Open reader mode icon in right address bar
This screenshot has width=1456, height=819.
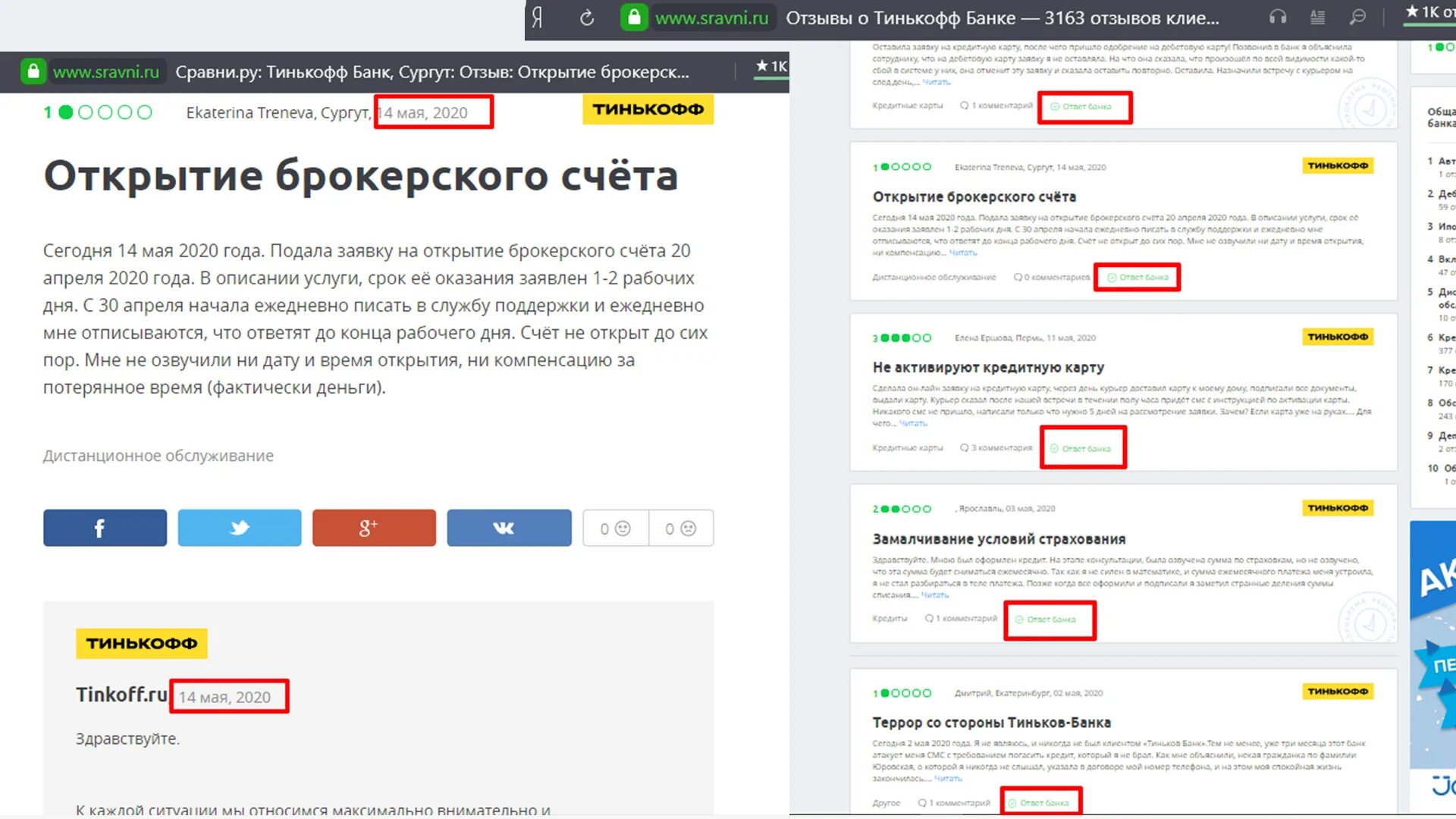[1318, 17]
